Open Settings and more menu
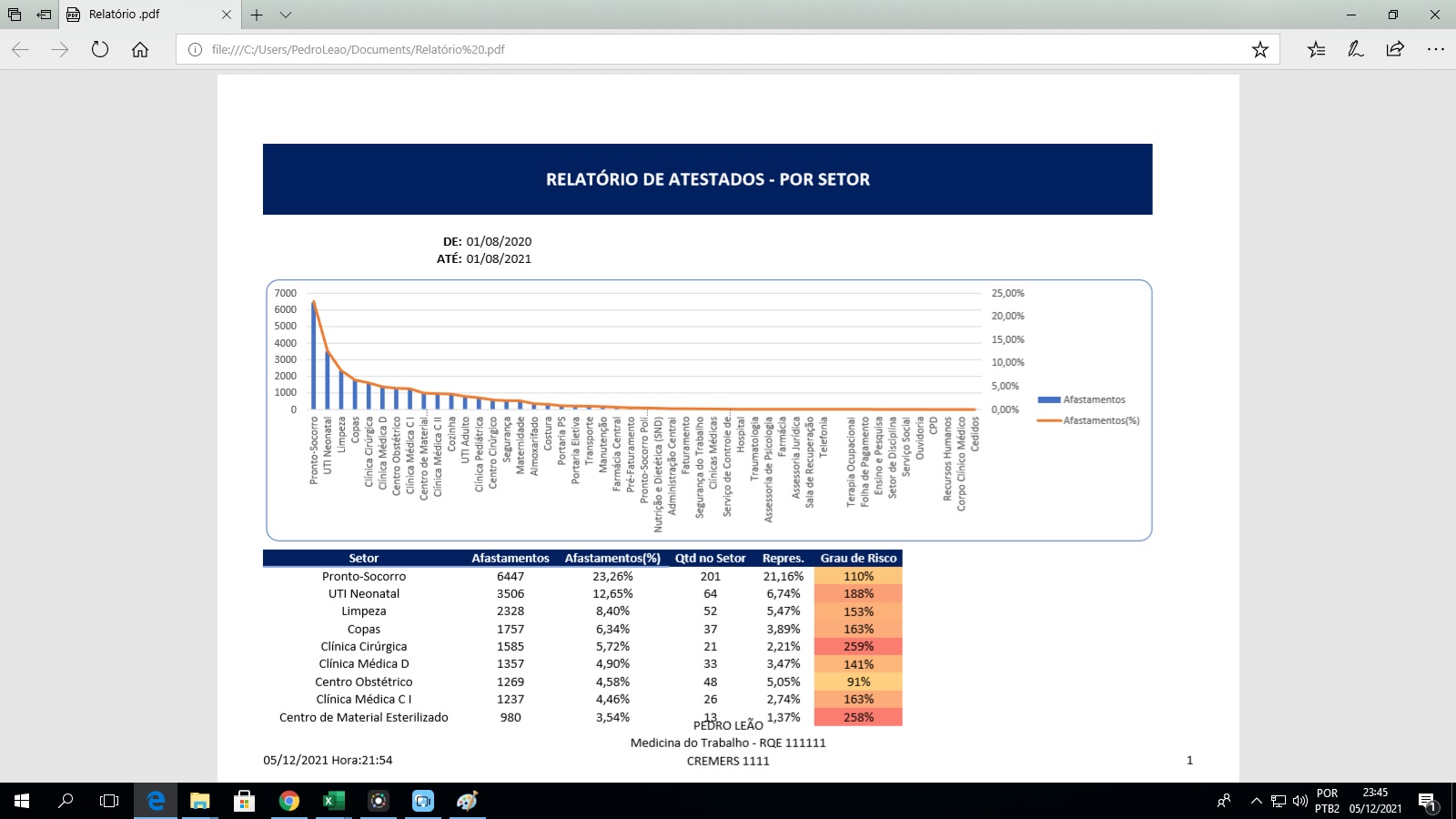The image size is (1456, 819). [1436, 49]
